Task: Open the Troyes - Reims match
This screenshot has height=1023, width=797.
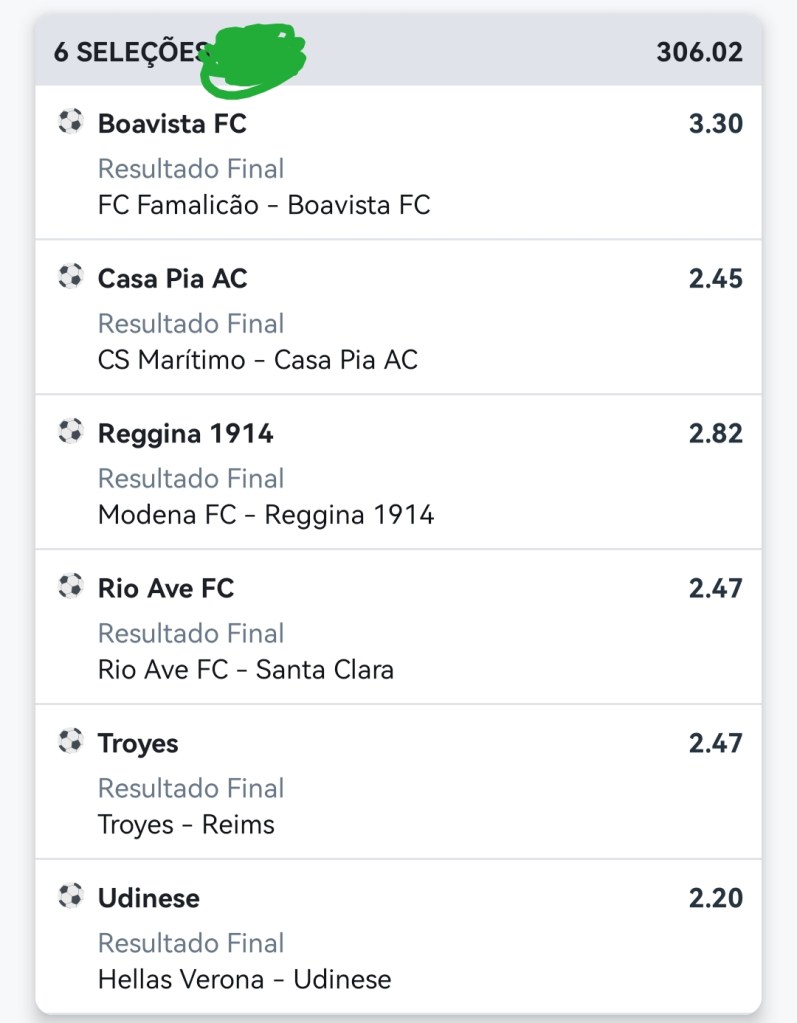Action: pos(186,825)
